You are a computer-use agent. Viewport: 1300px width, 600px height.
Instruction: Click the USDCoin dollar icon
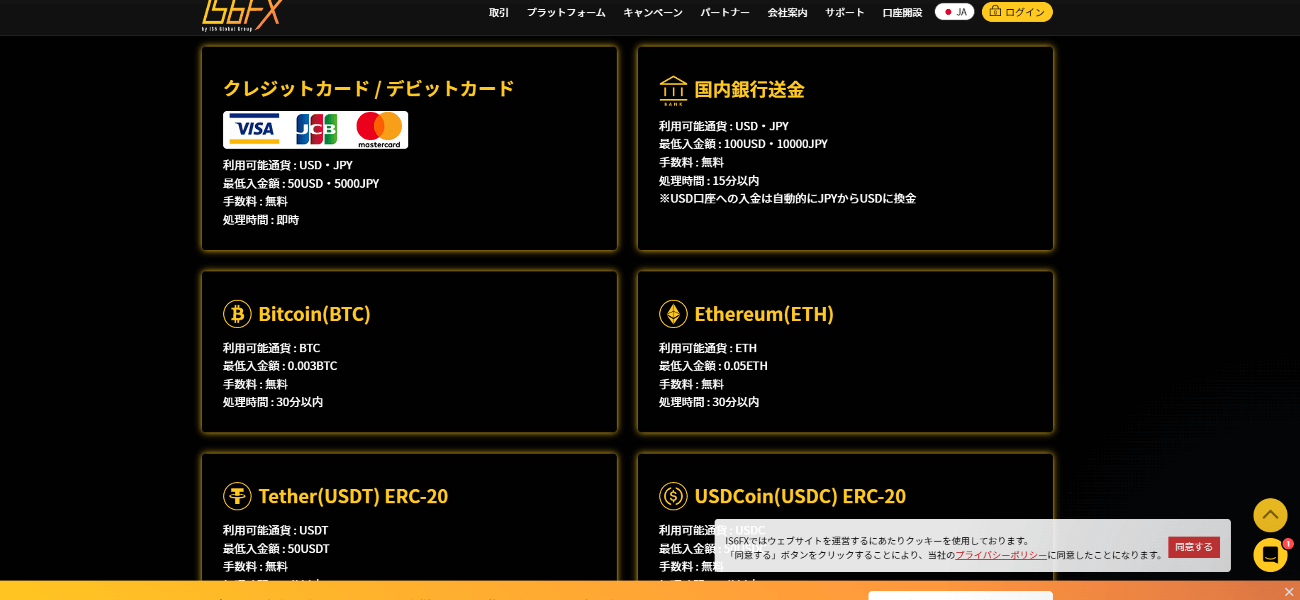[x=673, y=496]
